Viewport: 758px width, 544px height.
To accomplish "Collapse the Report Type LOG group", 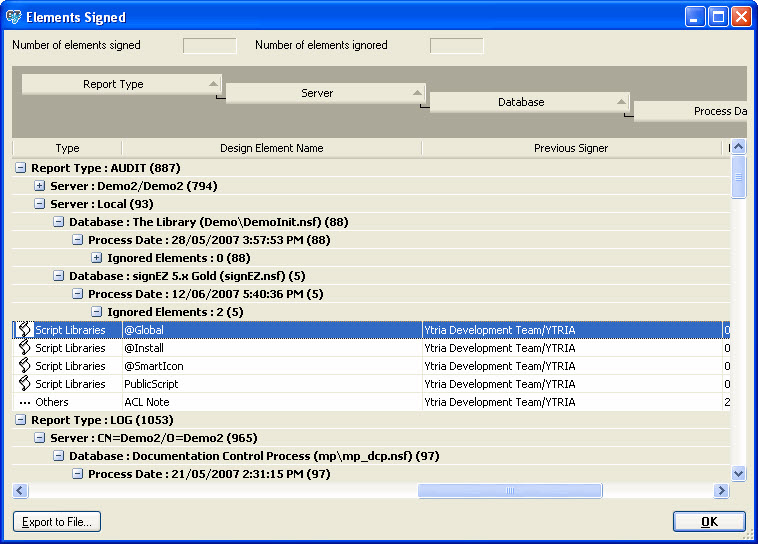I will click(21, 420).
